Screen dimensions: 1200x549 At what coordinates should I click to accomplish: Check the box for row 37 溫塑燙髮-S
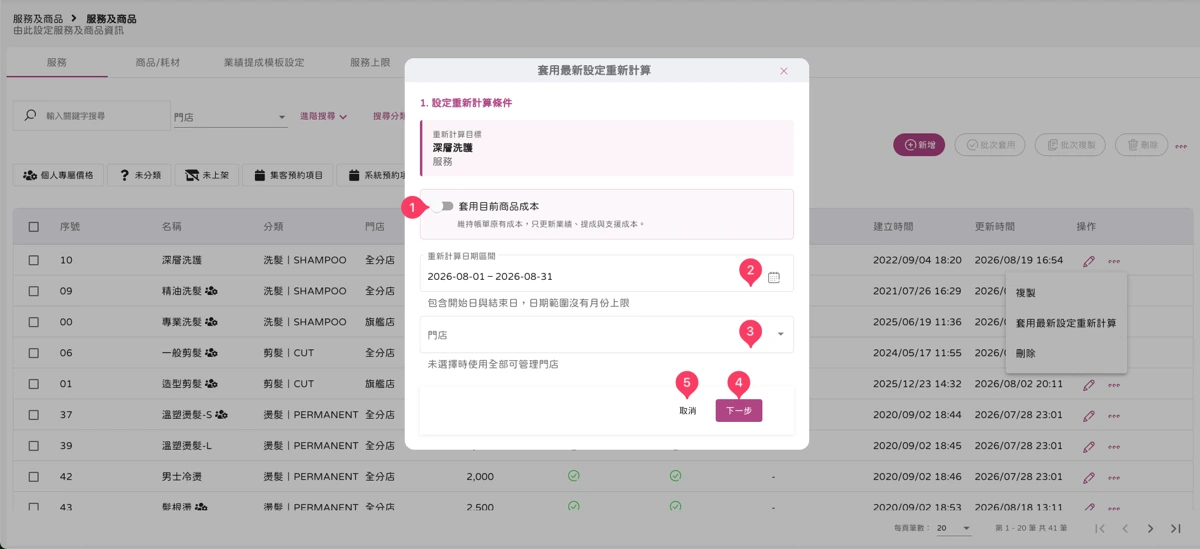pos(34,415)
